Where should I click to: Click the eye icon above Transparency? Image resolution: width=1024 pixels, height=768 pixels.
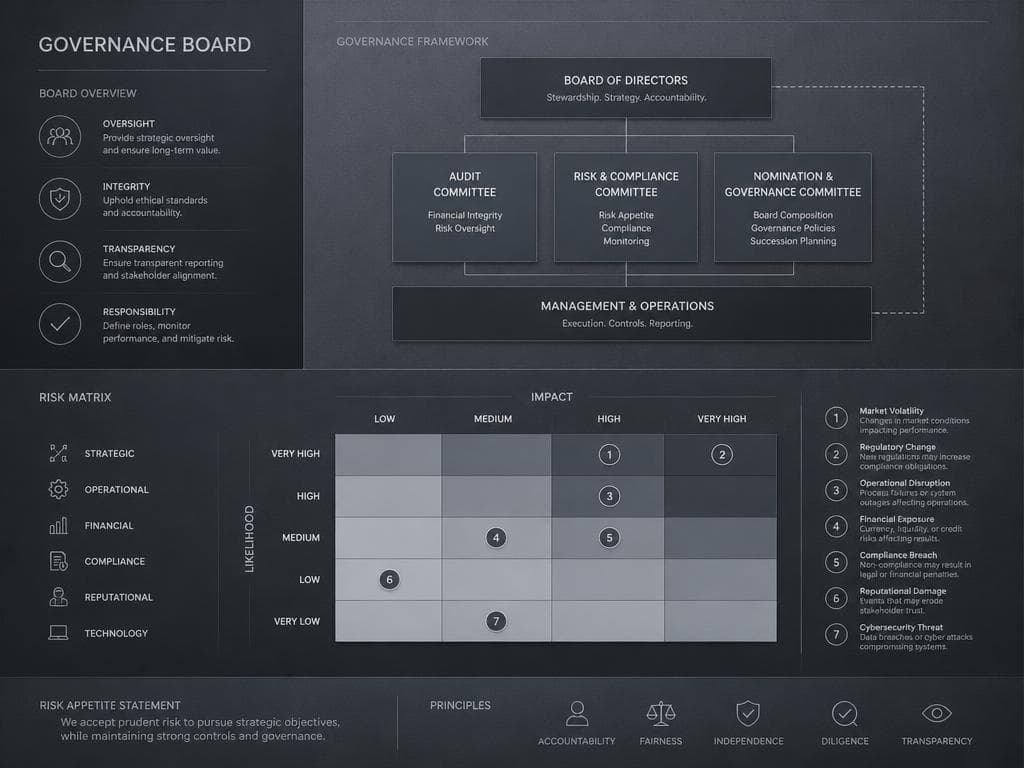(936, 713)
